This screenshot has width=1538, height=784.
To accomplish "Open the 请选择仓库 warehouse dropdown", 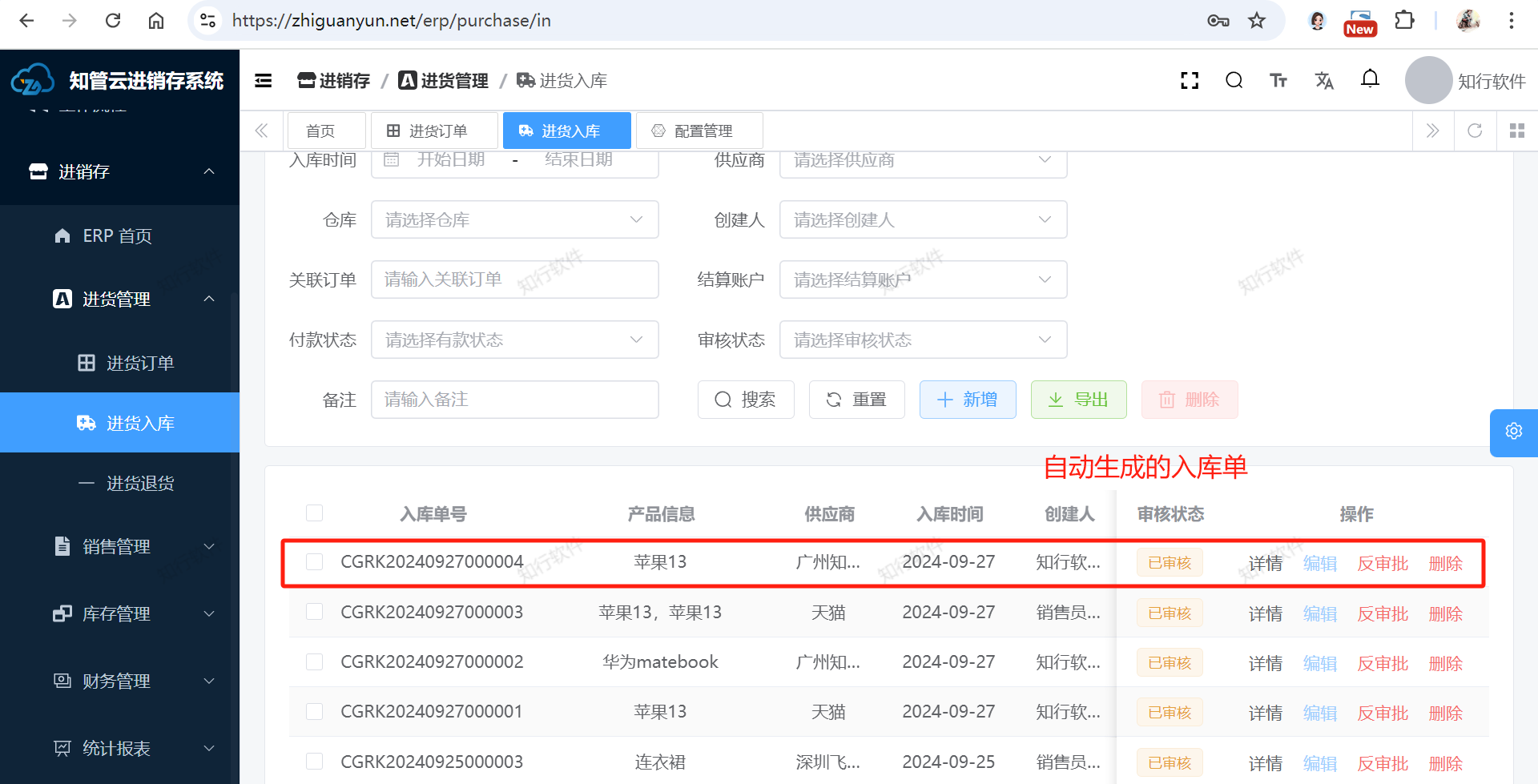I will coord(514,219).
